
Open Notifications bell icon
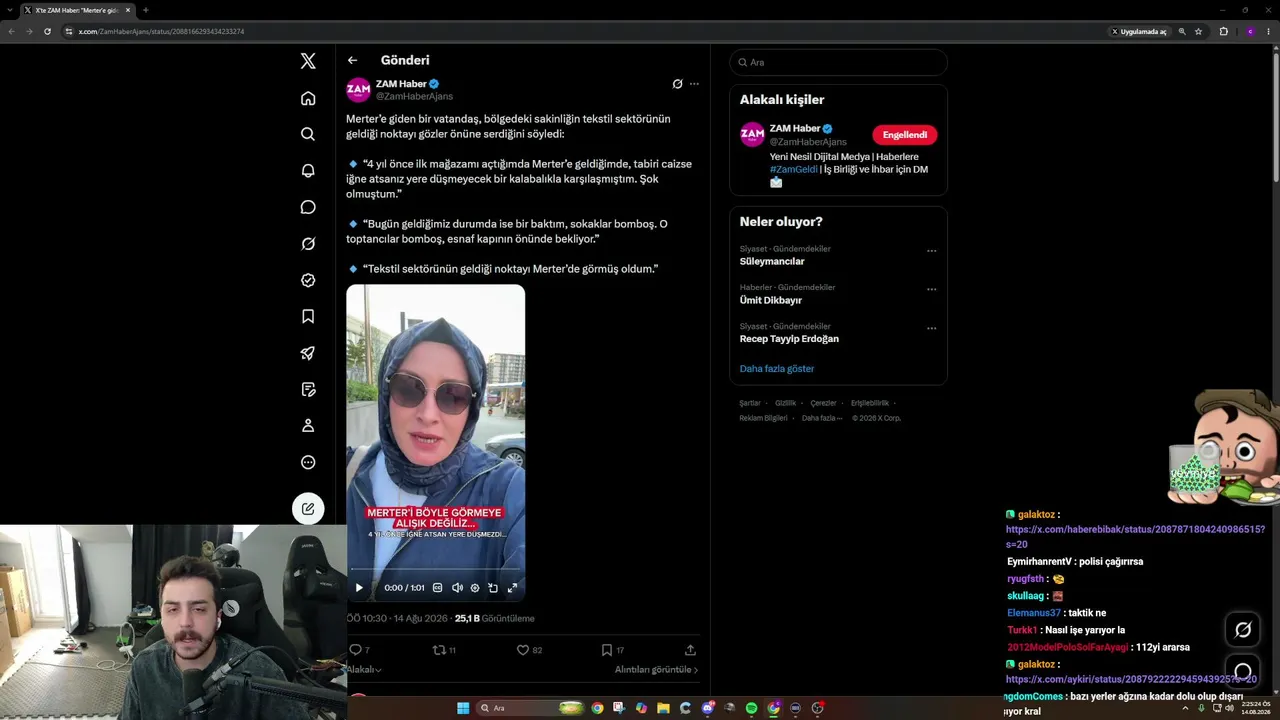pos(308,171)
